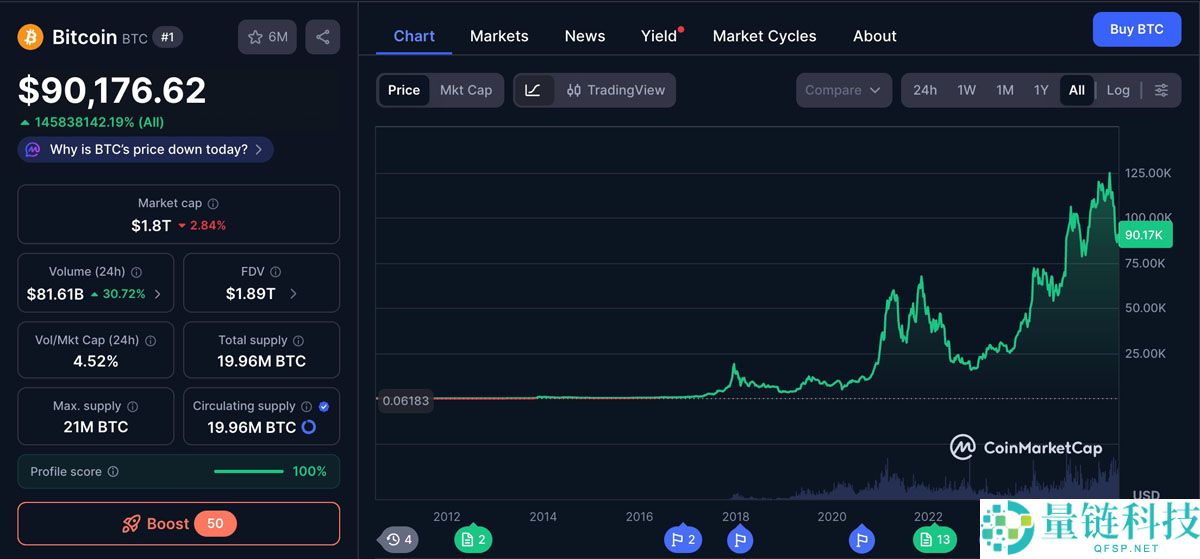
Task: Click the Market cap info icon
Action: (213, 203)
